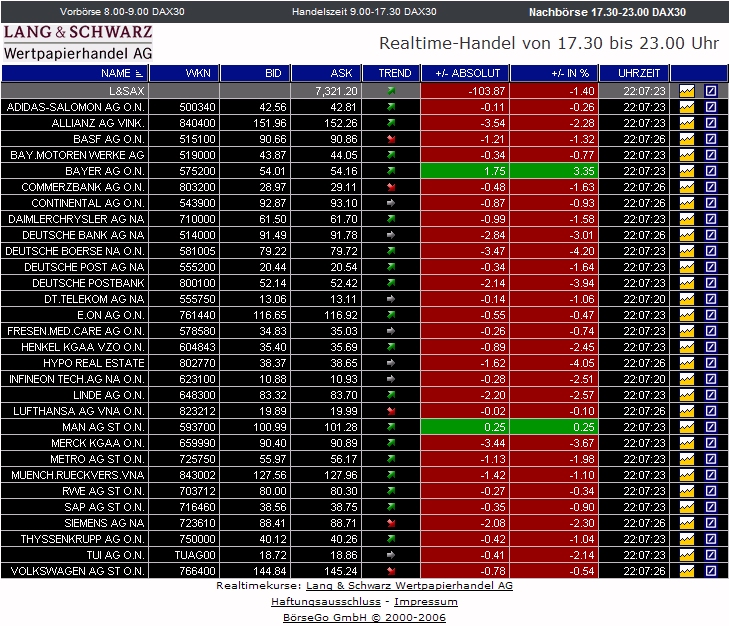729x626 pixels.
Task: Click bid value 144.84 for Volkswagen
Action: coord(255,571)
